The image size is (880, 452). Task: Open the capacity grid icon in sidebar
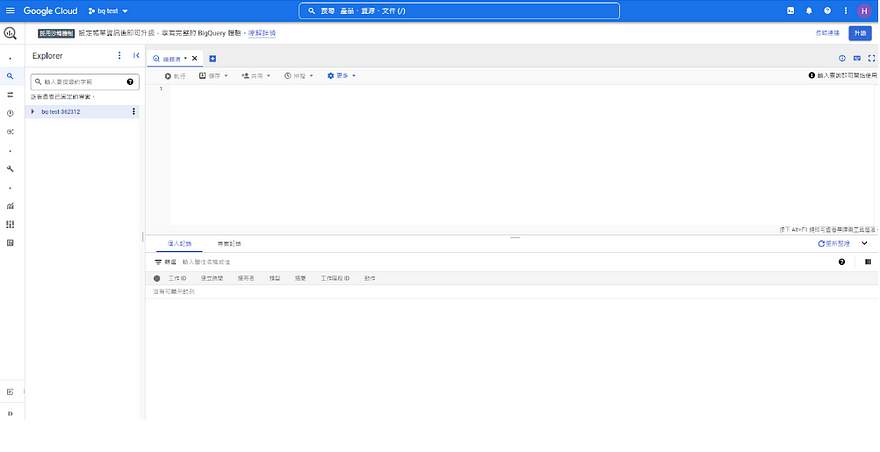[10, 225]
